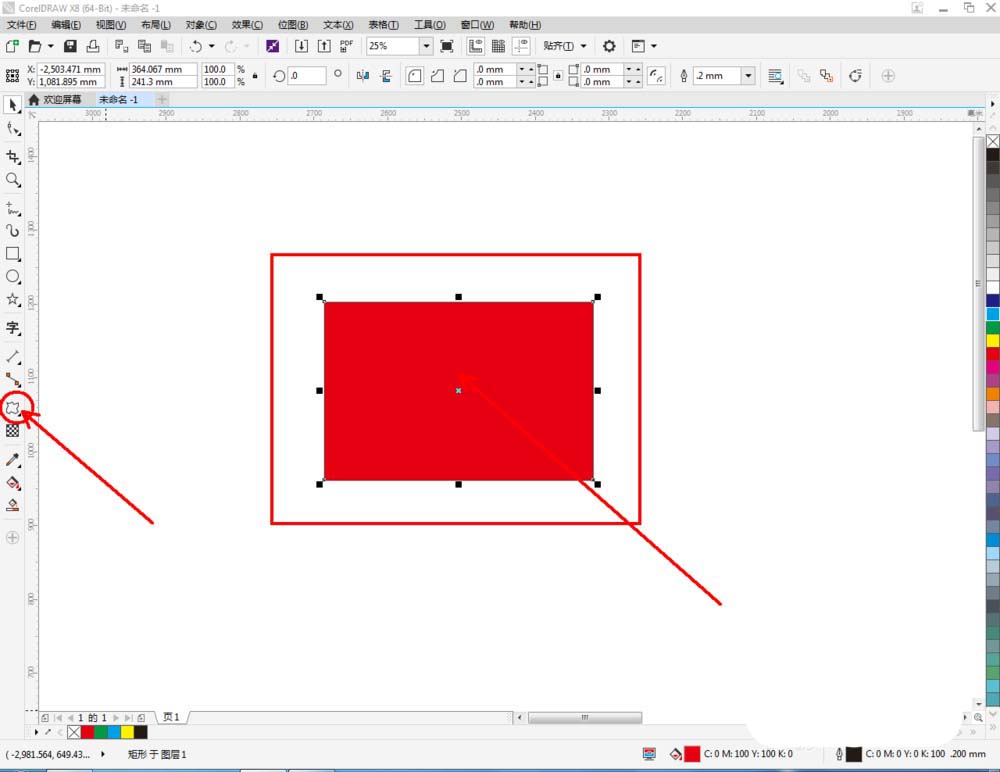1000x772 pixels.
Task: Click the Publish to PDF icon
Action: click(345, 46)
